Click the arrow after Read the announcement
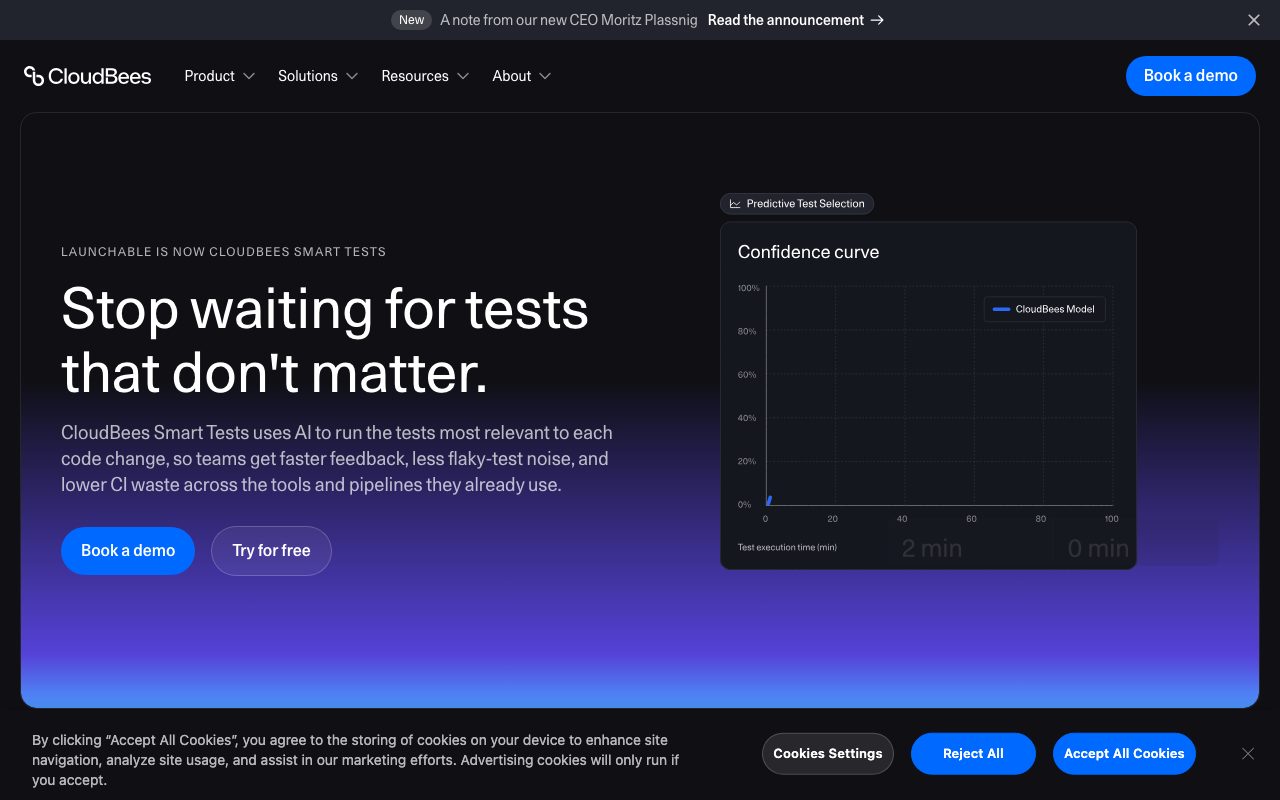The height and width of the screenshot is (800, 1280). pos(877,20)
